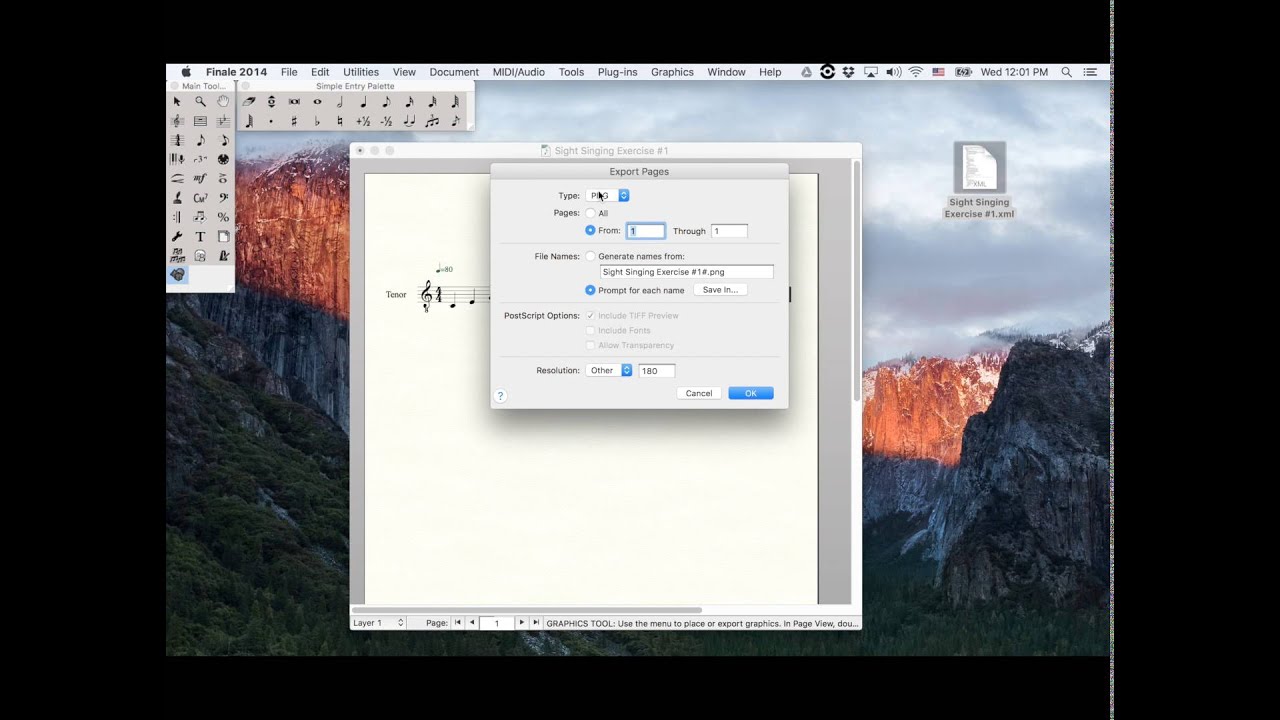Screen dimensions: 1280x720
Task: Pick the Chord tool (CM7)
Action: [x=200, y=198]
